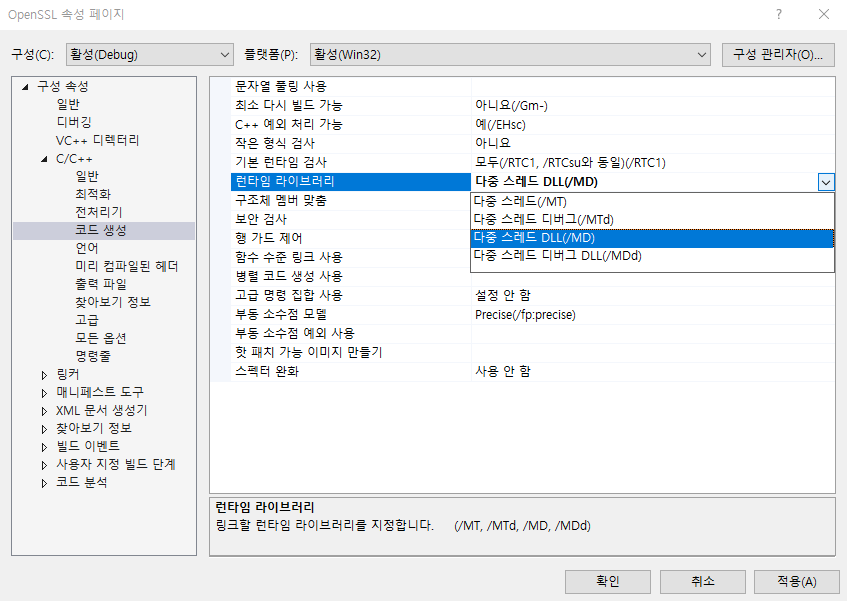
Task: Click the 아니요(/Gm-) value cell
Action: pyautogui.click(x=653, y=105)
